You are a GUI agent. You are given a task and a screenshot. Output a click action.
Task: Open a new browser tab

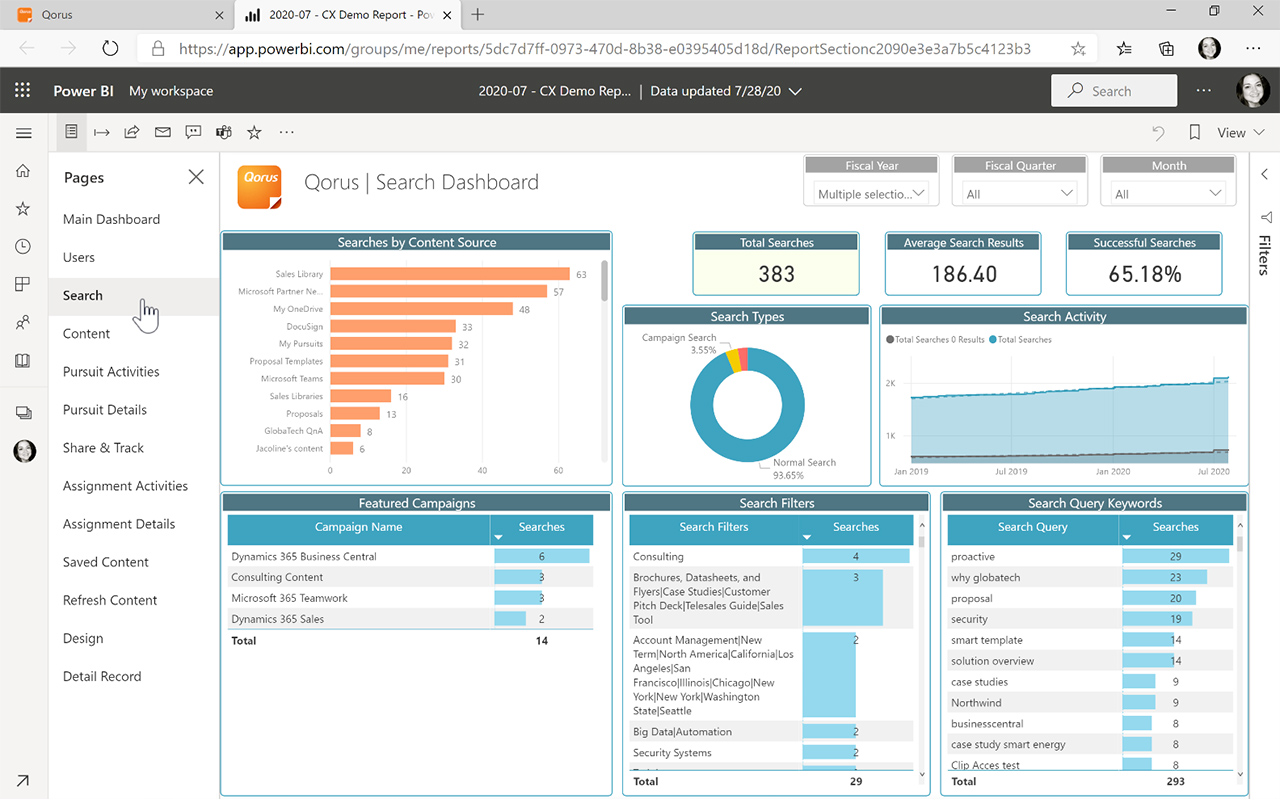click(x=478, y=15)
